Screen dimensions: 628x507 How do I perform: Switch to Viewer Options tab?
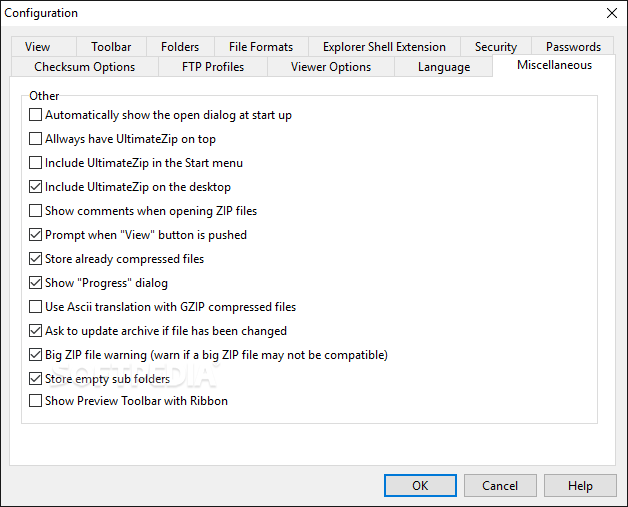331,66
